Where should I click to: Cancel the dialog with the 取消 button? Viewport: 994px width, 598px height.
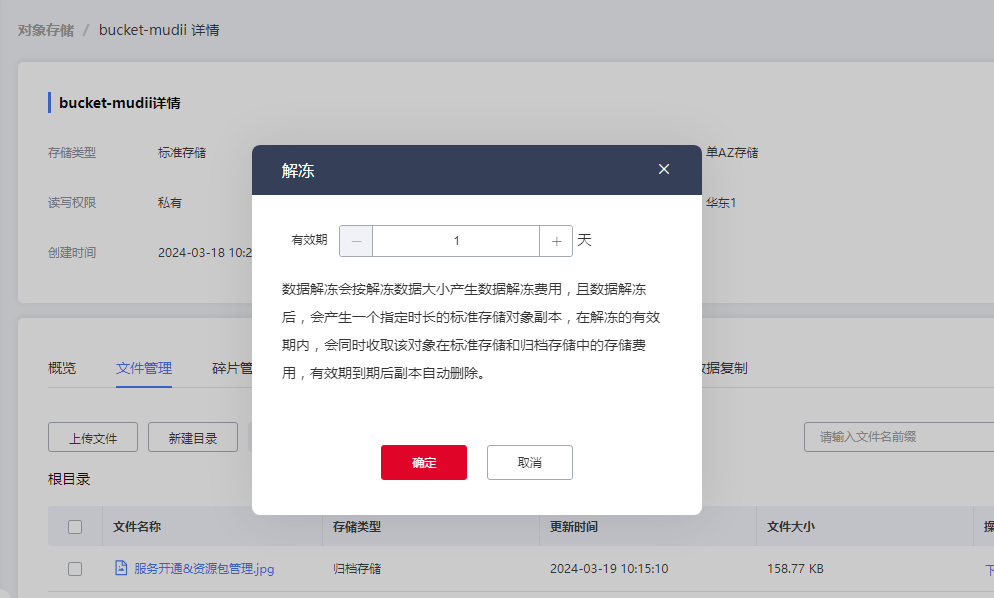tap(529, 462)
